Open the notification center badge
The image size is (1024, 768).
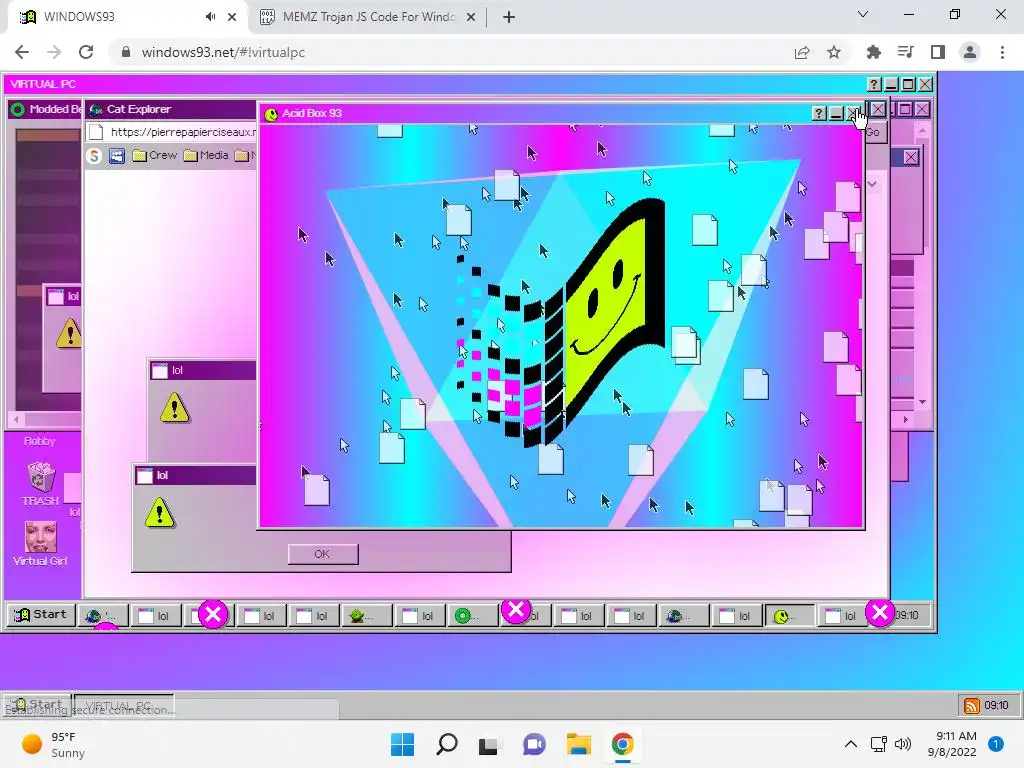[996, 744]
